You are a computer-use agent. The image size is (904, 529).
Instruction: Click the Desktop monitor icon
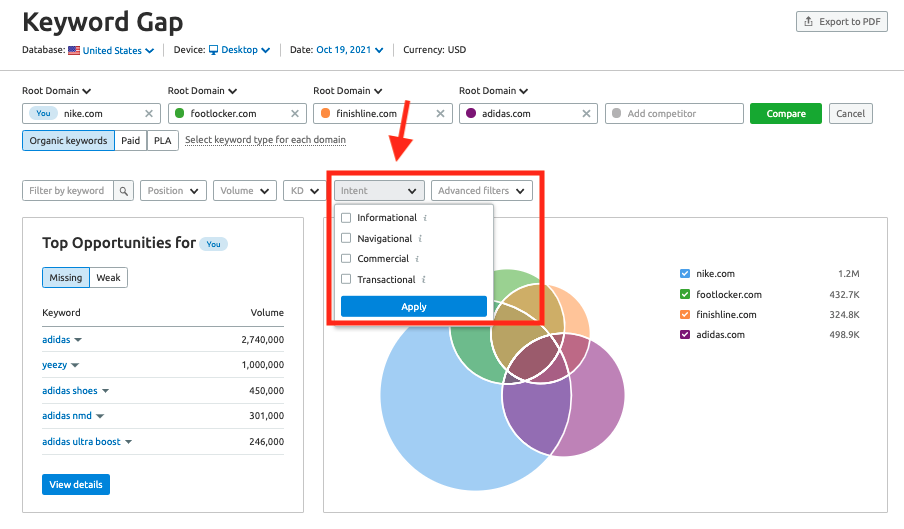click(x=213, y=50)
